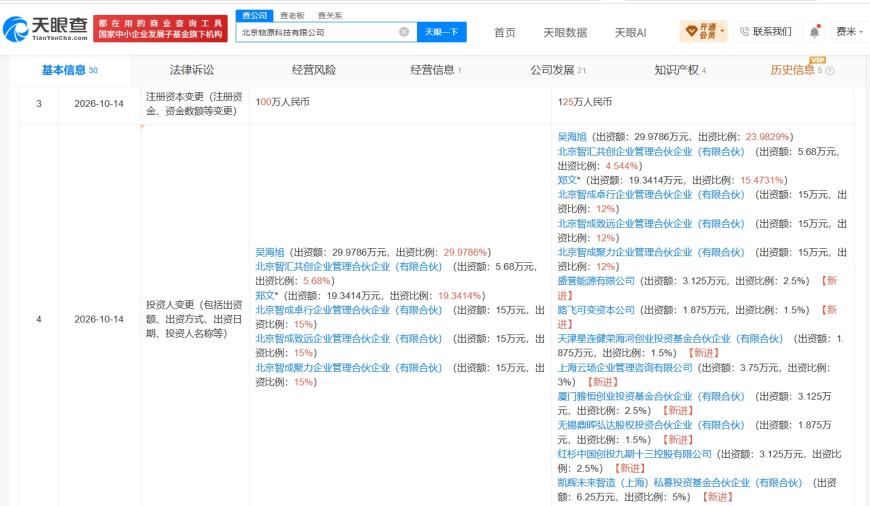This screenshot has height=506, width=870.
Task: Open 北京智汇共创 link in before-change column
Action: 348,266
